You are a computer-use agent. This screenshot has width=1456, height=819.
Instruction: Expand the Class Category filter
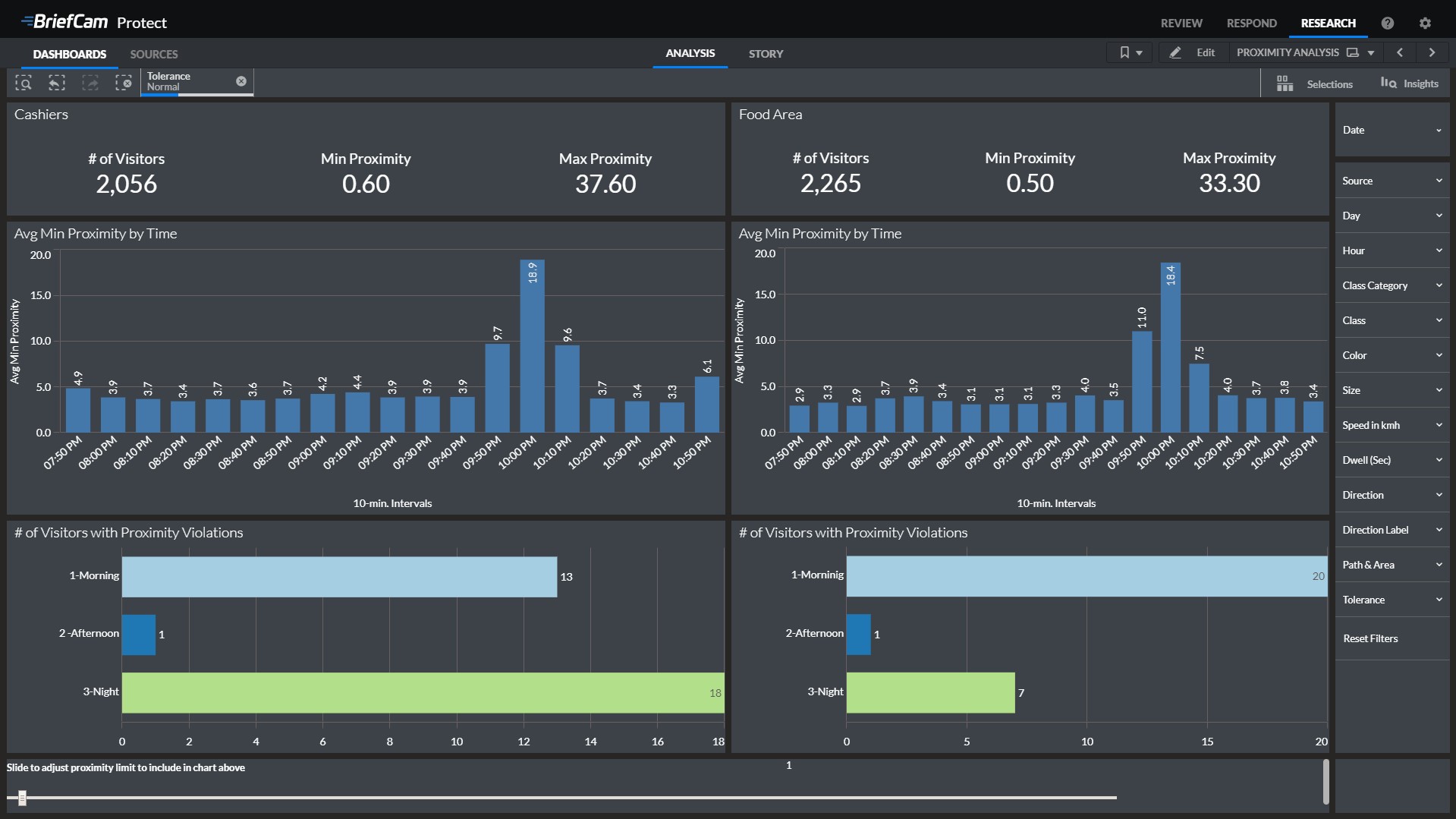[x=1392, y=285]
